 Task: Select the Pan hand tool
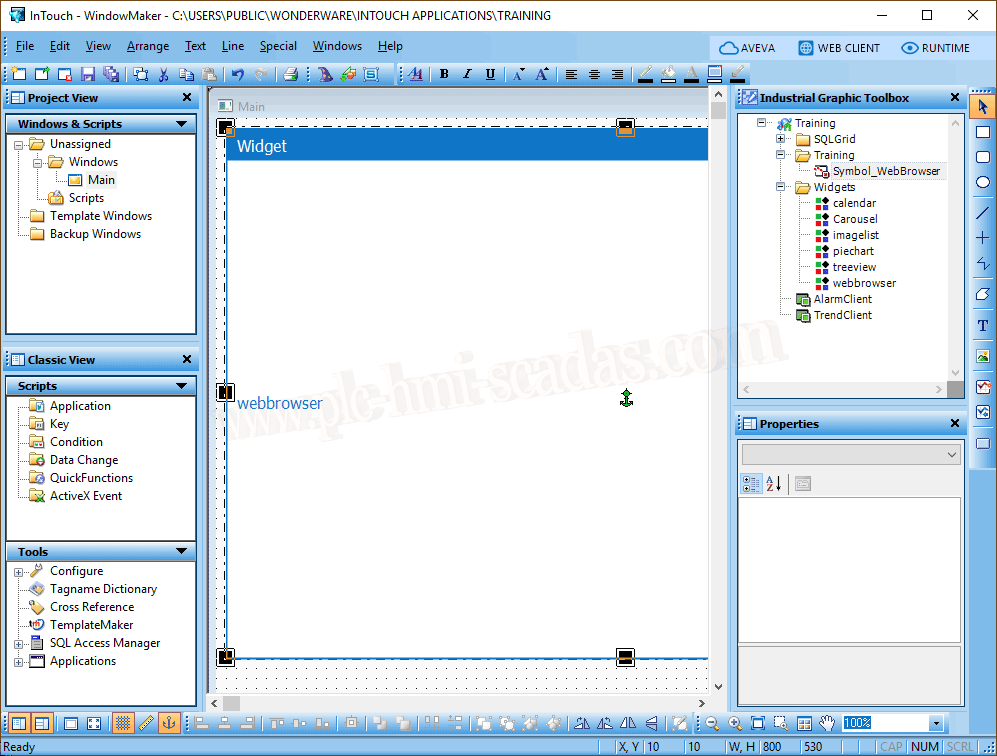[827, 723]
